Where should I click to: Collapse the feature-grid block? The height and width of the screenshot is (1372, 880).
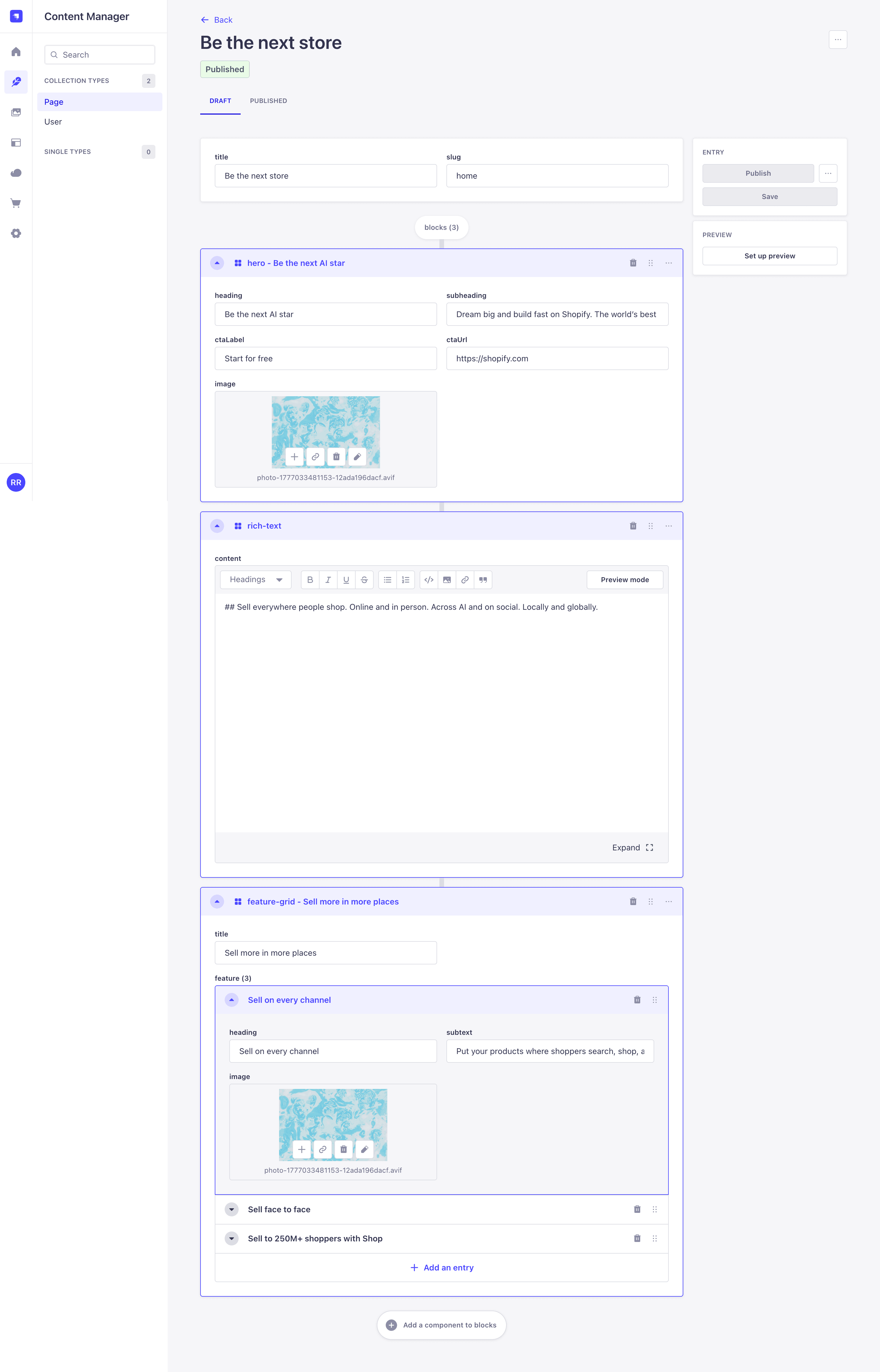(217, 902)
